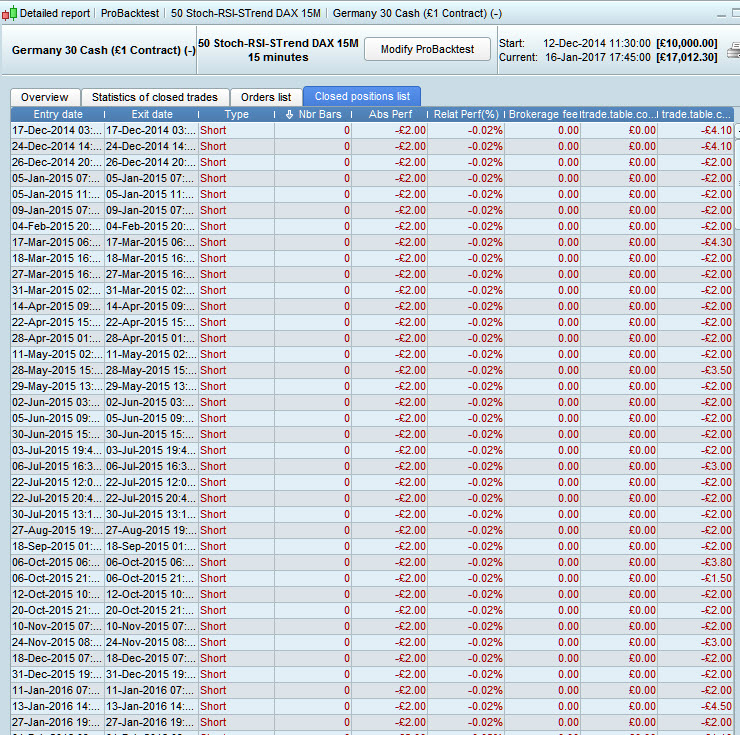
Task: Click the candlestick icon in the title bar
Action: coord(10,13)
